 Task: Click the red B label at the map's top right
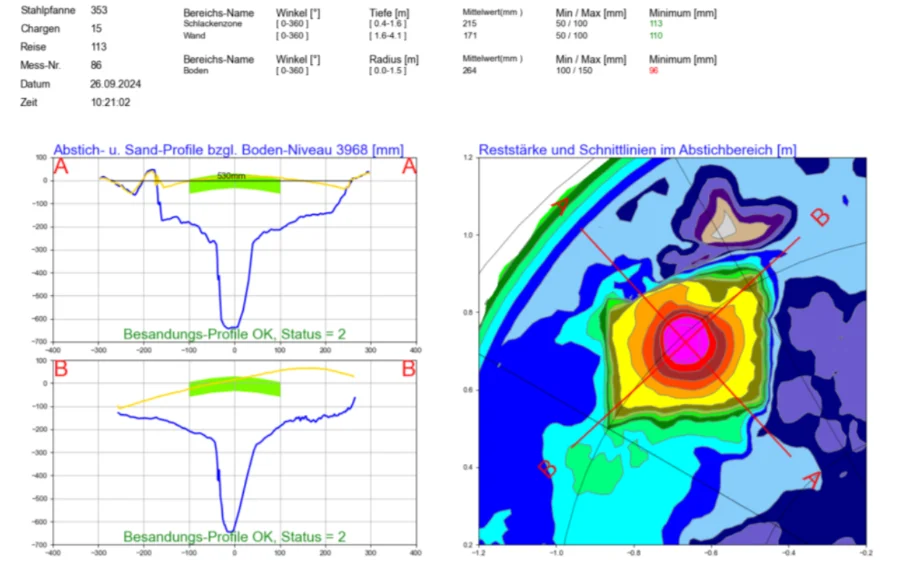point(819,217)
